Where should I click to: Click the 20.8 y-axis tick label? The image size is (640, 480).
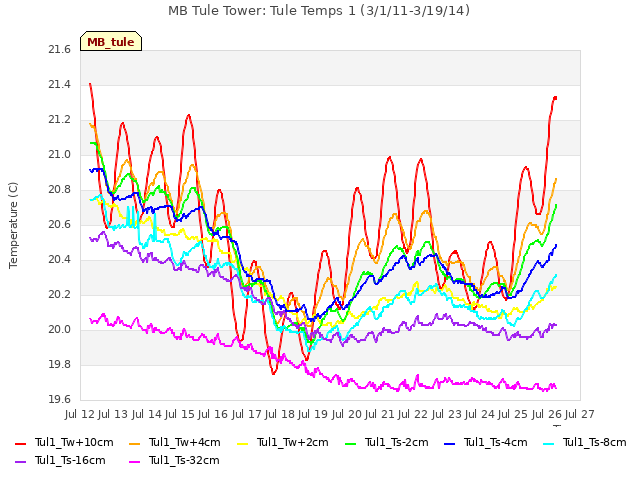click(60, 190)
